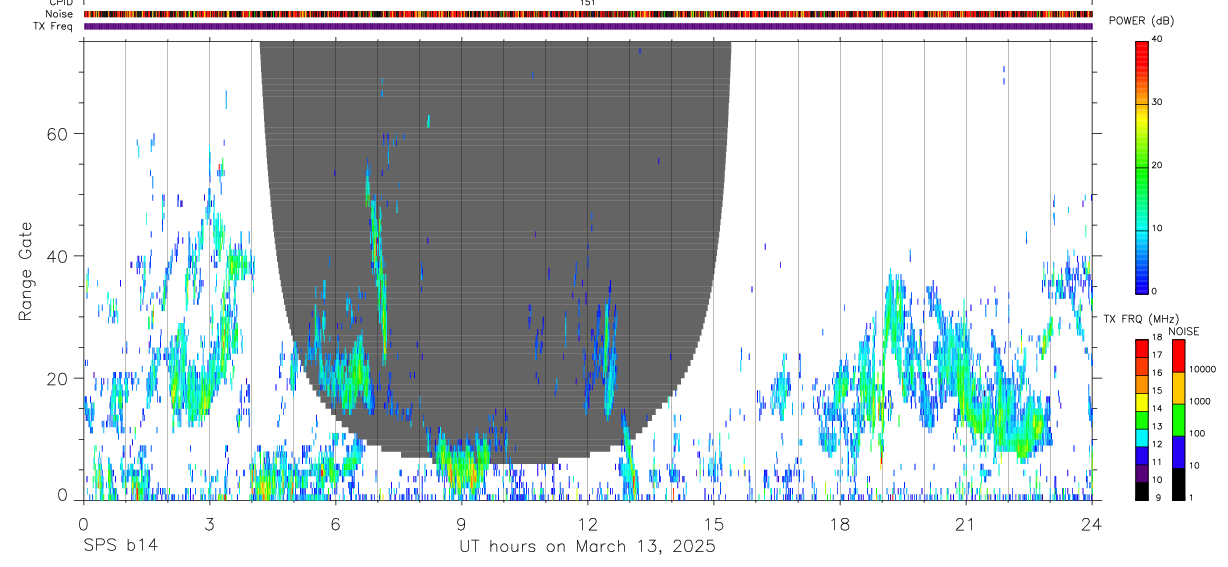Click the TX FRQ (MHz) legend title
Viewport: 1228px width, 567px height.
1140,318
